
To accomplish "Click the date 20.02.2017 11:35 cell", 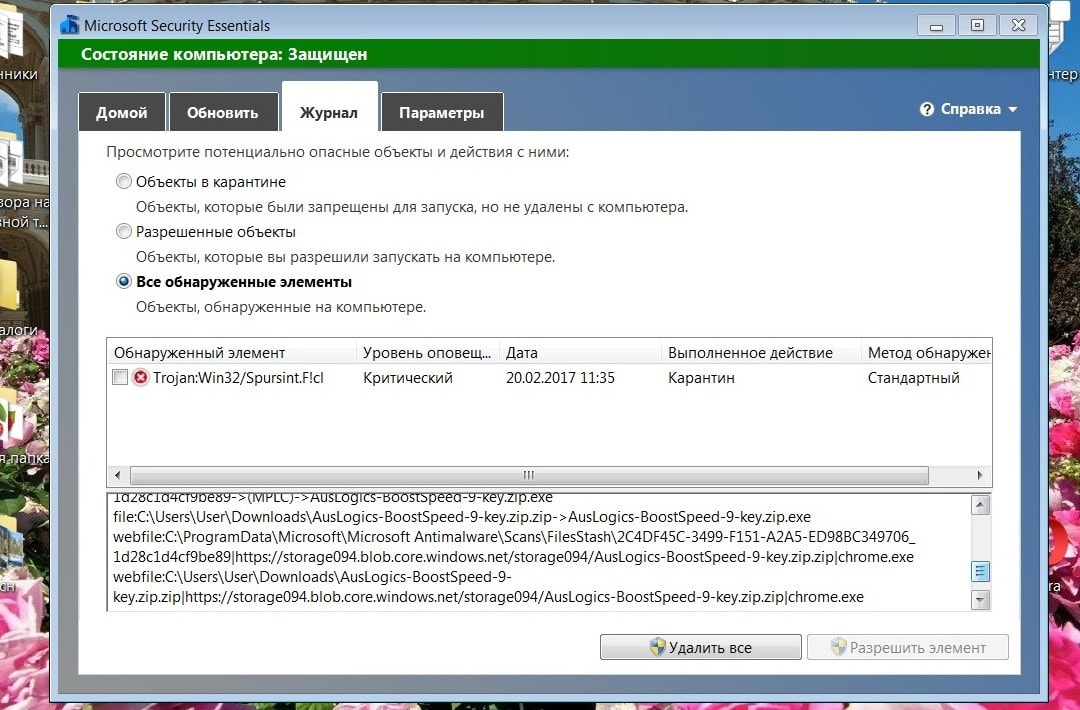I will 560,377.
